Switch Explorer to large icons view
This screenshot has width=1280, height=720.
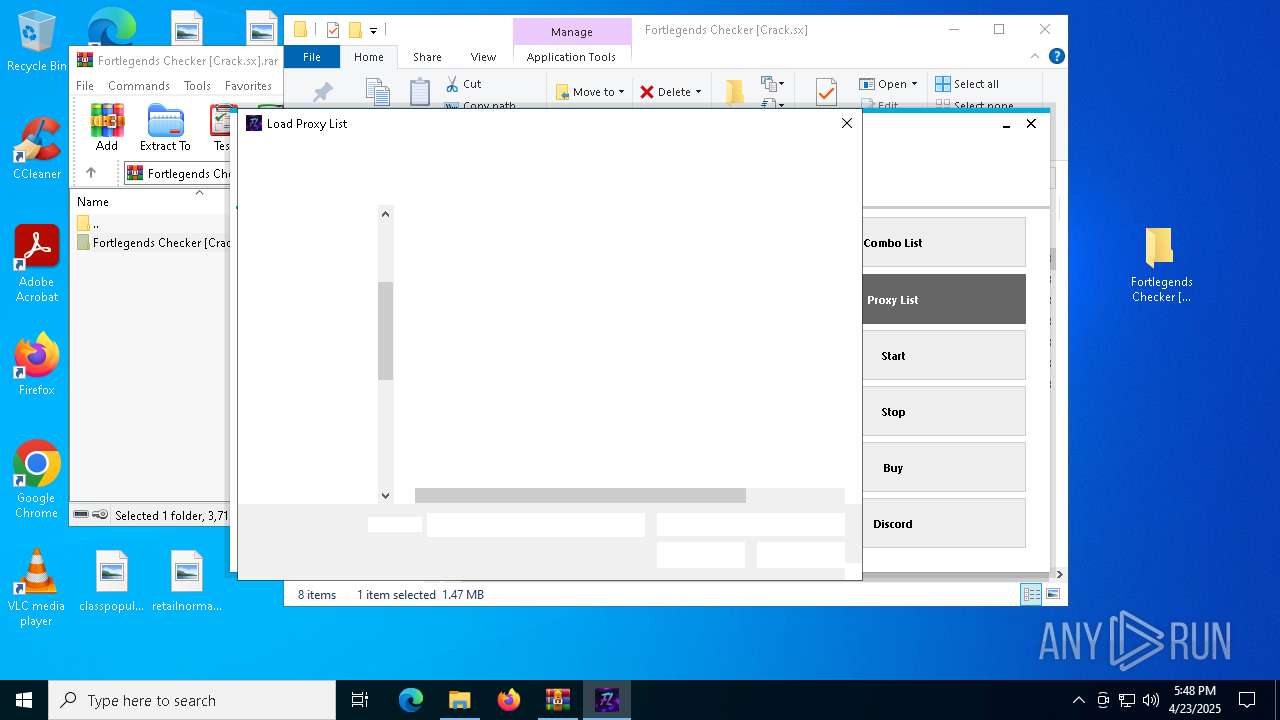pyautogui.click(x=1053, y=594)
